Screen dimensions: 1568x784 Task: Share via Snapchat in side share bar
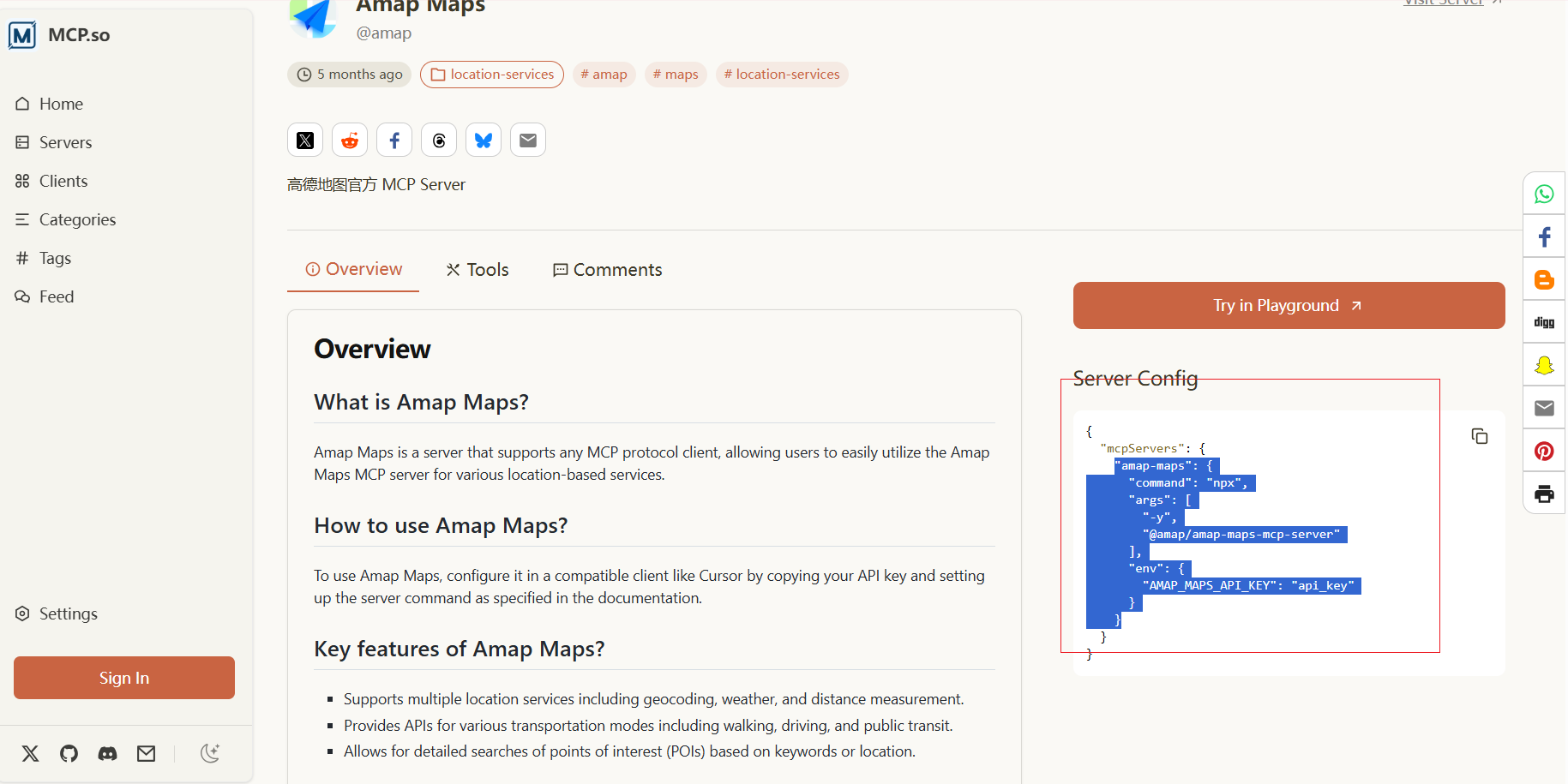click(x=1544, y=365)
